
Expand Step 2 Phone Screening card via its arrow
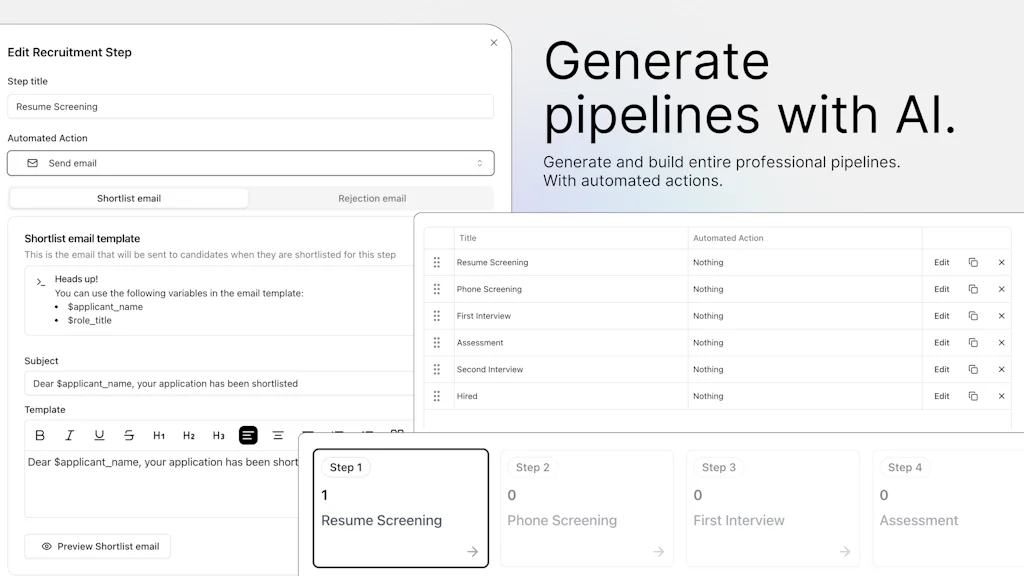coord(658,551)
